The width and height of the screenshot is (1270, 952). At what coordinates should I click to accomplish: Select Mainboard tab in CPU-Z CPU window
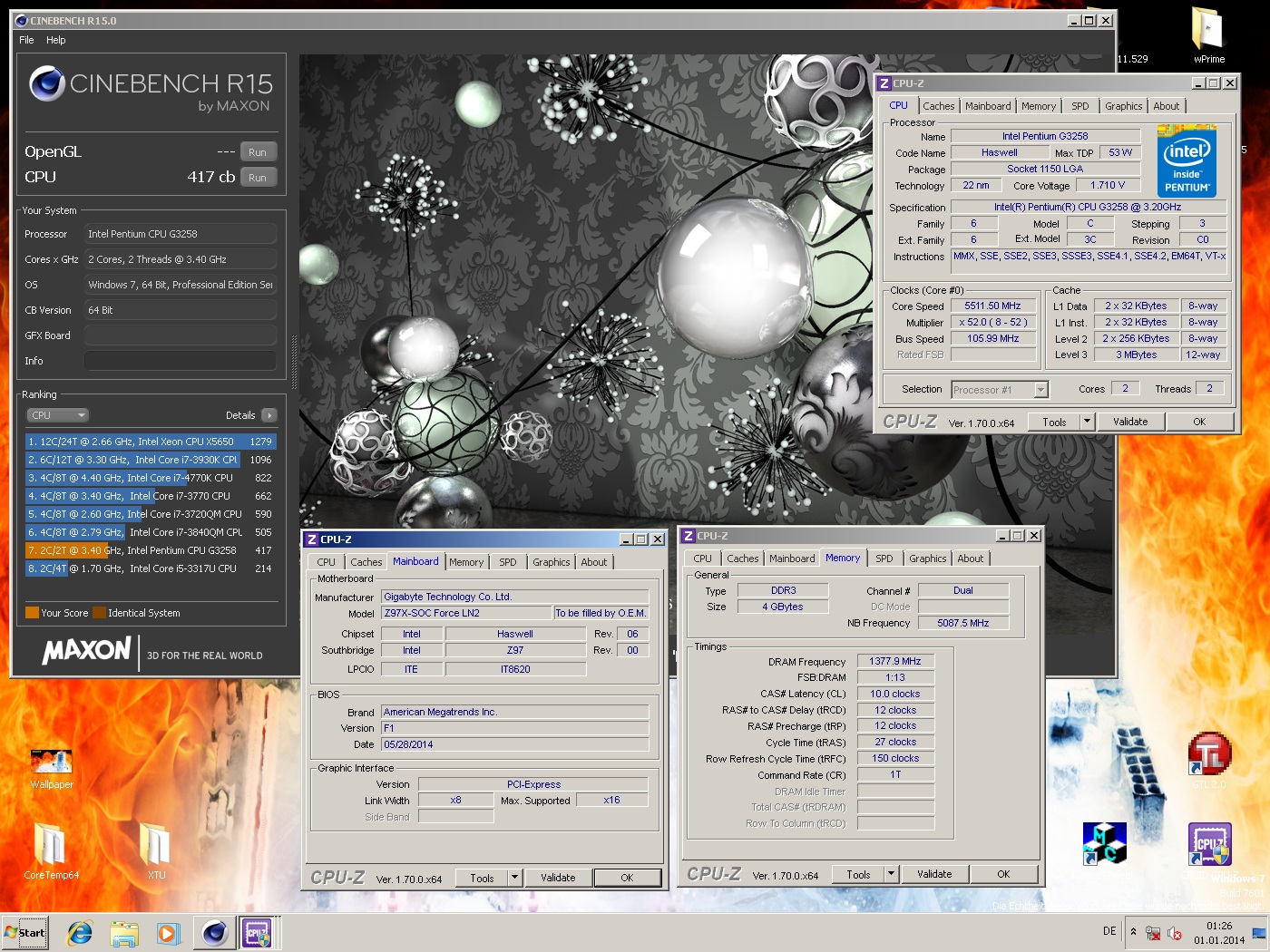click(988, 106)
